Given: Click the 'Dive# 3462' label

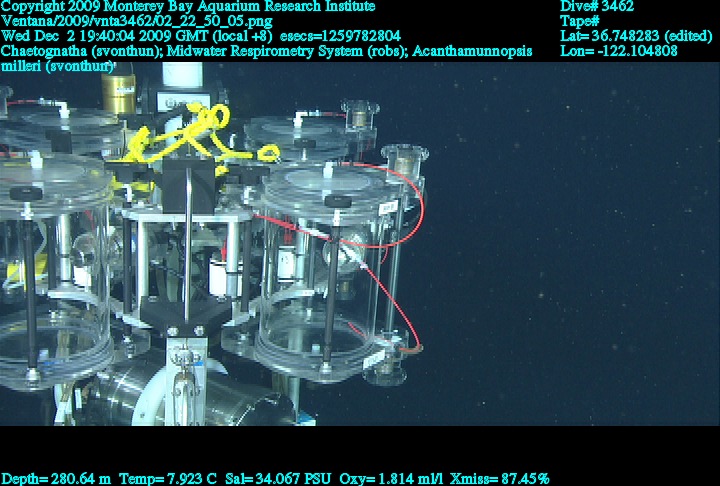Looking at the screenshot, I should tap(597, 6).
